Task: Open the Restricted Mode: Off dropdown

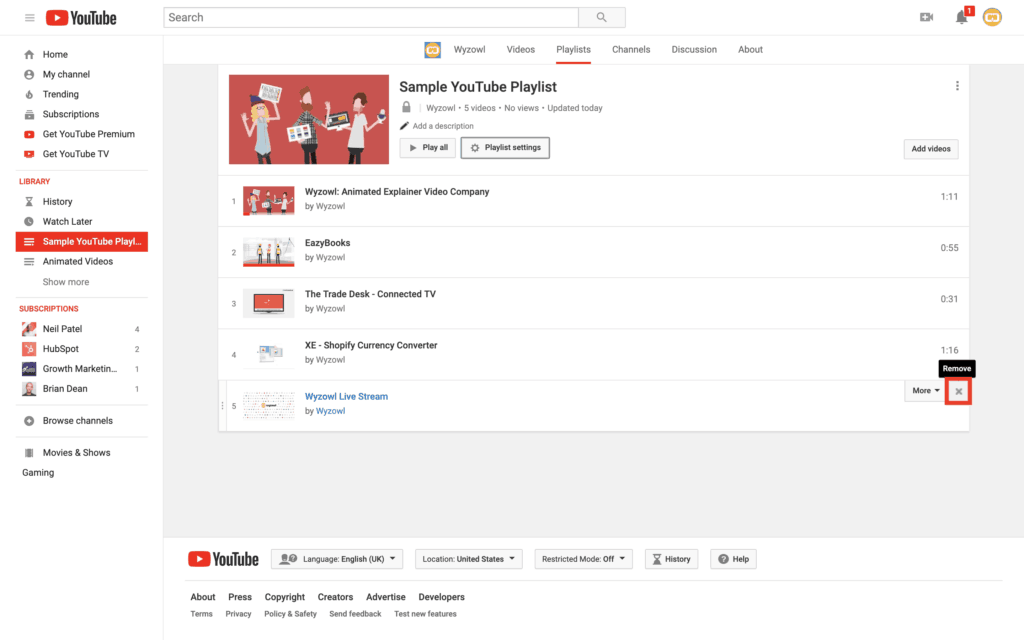Action: (584, 559)
